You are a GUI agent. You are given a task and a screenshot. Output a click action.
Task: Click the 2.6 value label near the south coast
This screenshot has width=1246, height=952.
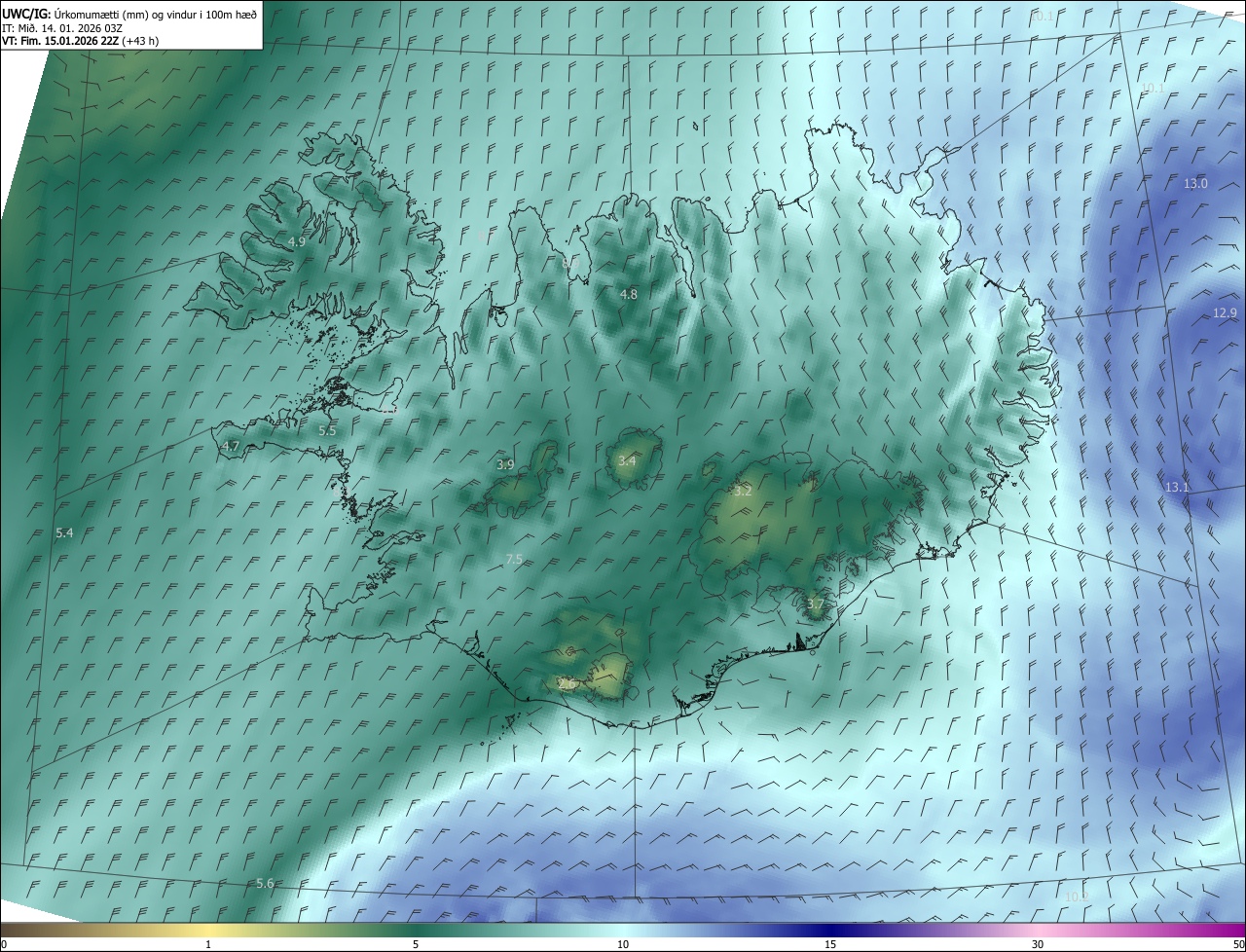(567, 684)
